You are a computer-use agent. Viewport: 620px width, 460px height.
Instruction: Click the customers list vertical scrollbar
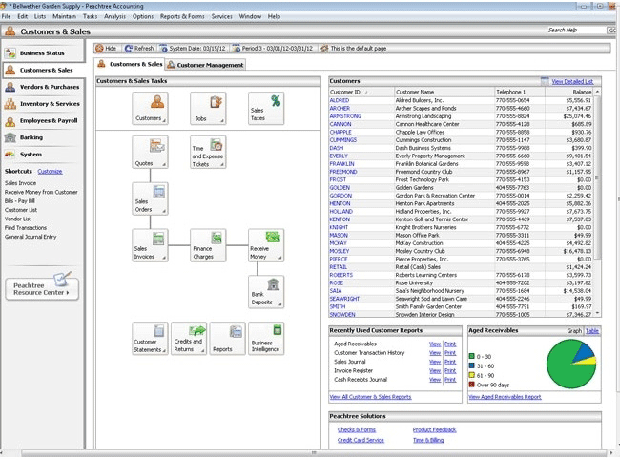pyautogui.click(x=597, y=203)
